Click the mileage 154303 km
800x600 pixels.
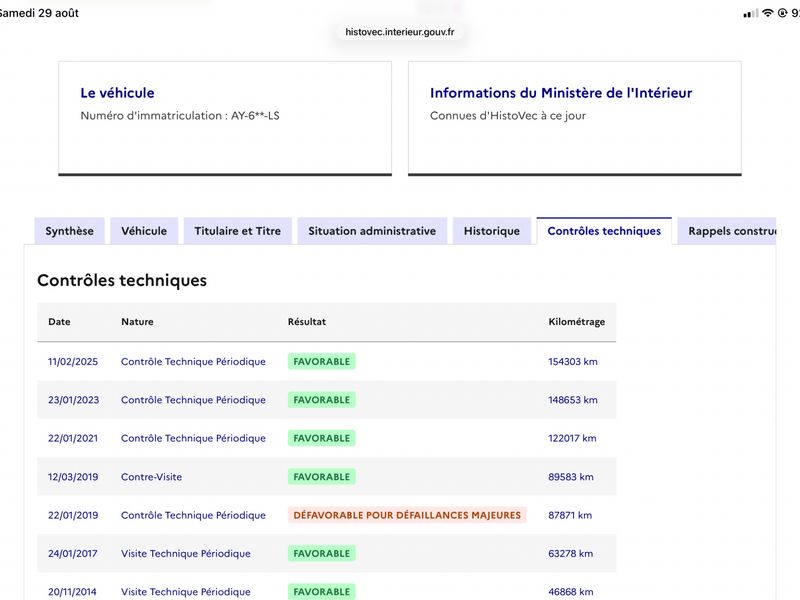pyautogui.click(x=573, y=362)
